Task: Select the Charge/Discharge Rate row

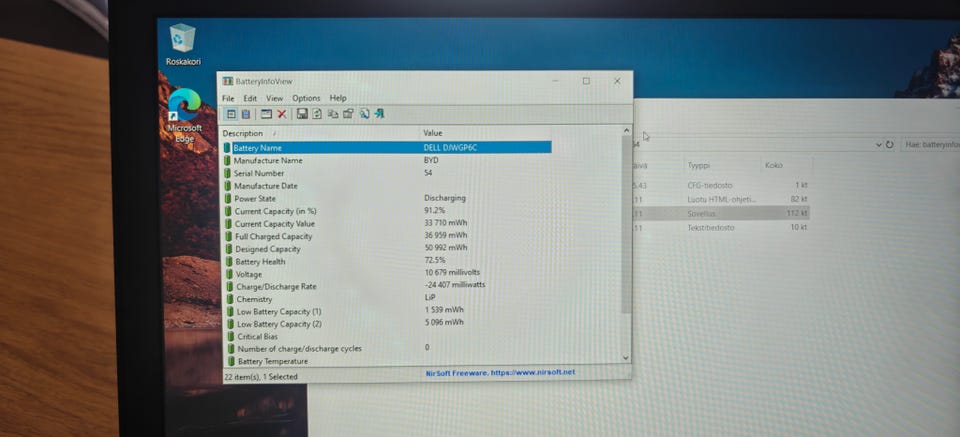Action: (x=388, y=286)
